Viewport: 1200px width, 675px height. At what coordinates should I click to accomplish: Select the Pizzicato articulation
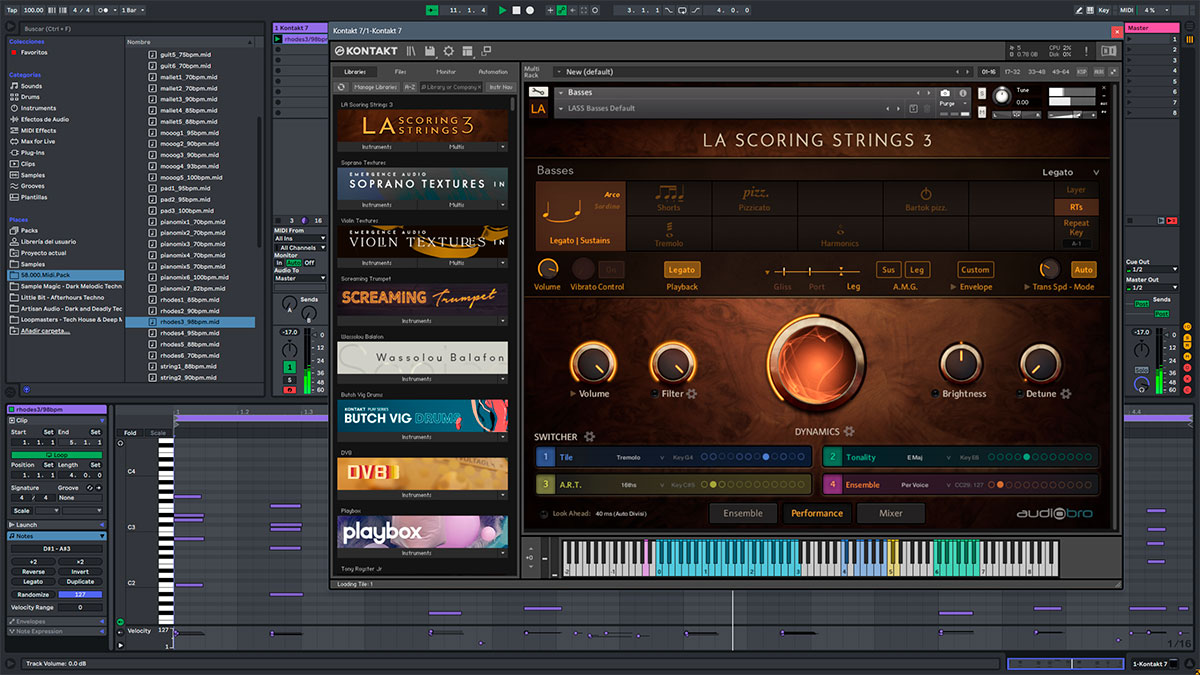pos(755,197)
